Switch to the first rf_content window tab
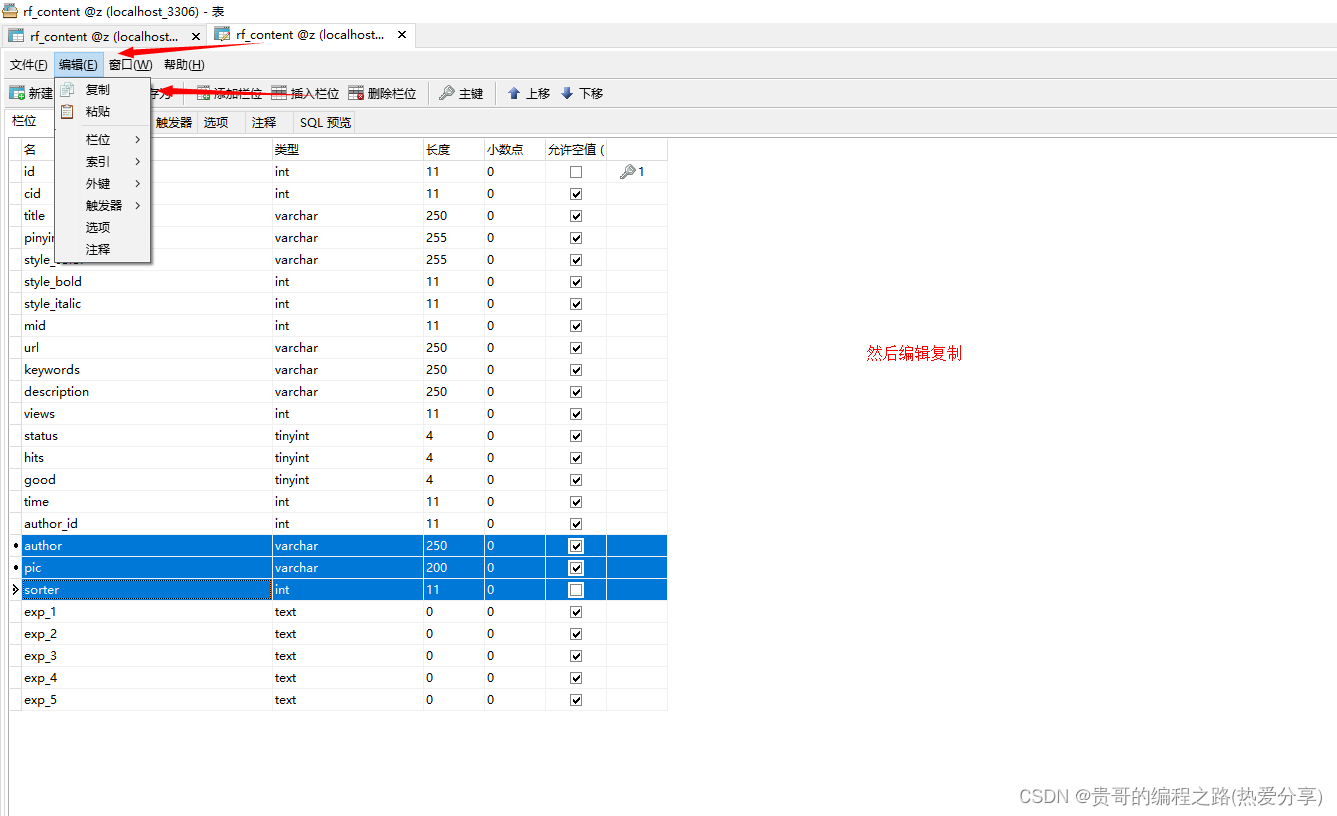Screen dimensions: 1337x816 click(x=105, y=36)
